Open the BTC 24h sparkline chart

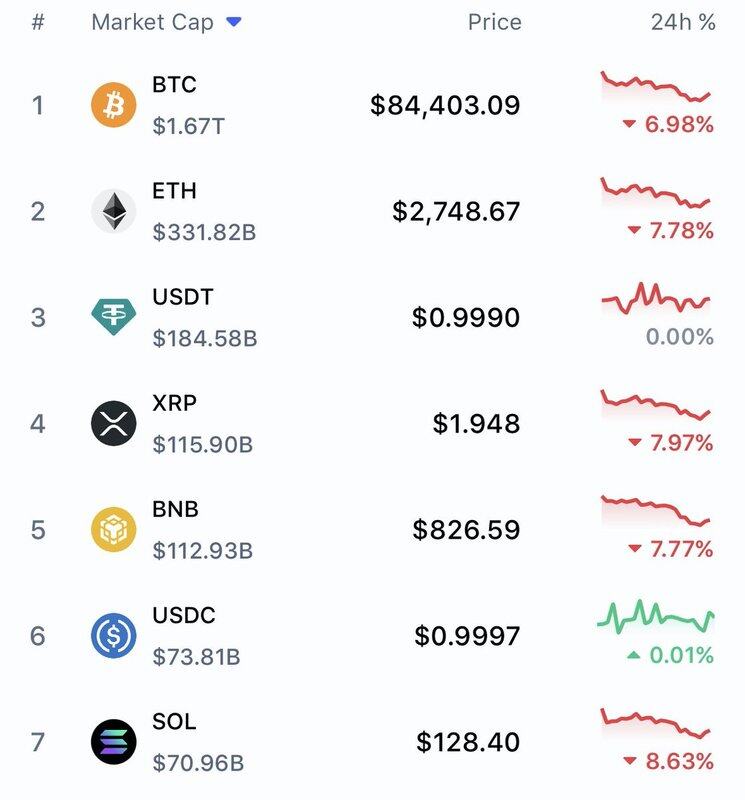[656, 87]
